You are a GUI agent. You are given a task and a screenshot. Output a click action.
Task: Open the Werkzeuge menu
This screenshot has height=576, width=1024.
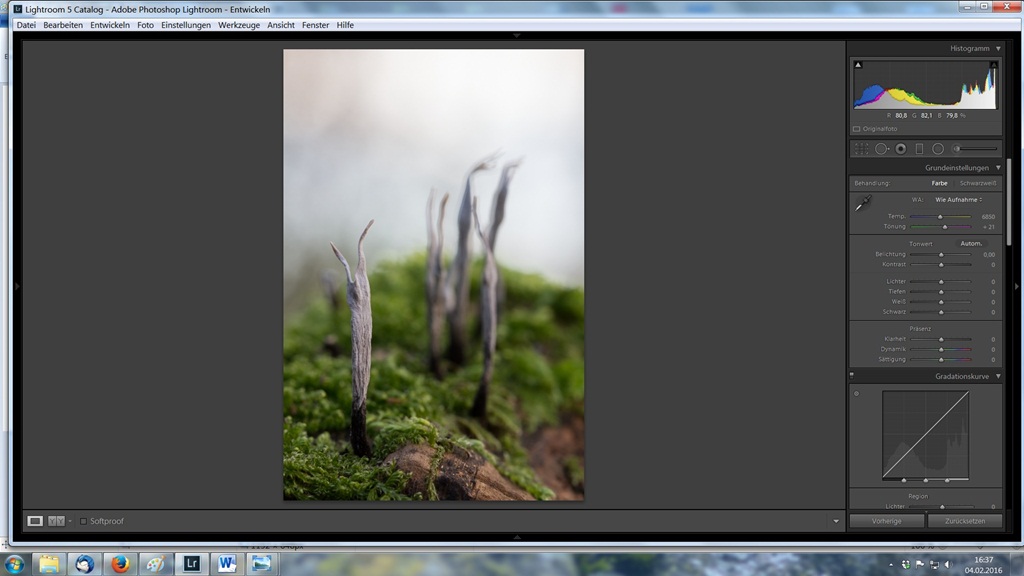(x=239, y=25)
